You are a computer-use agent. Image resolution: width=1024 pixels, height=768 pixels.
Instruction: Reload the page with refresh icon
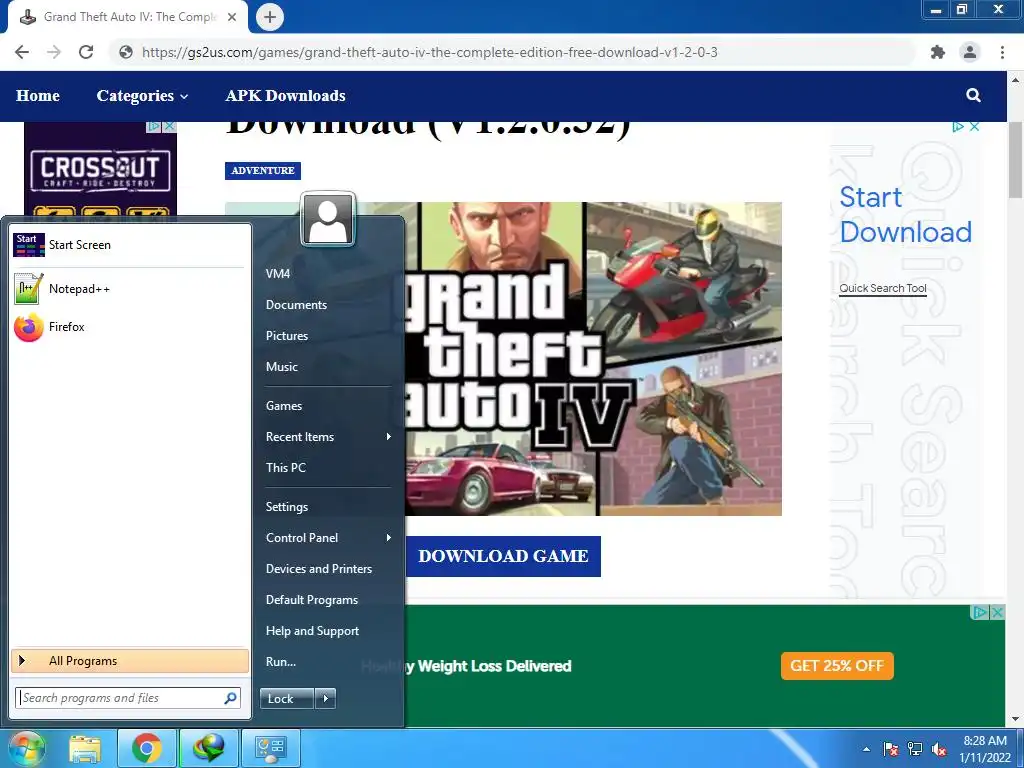point(86,52)
